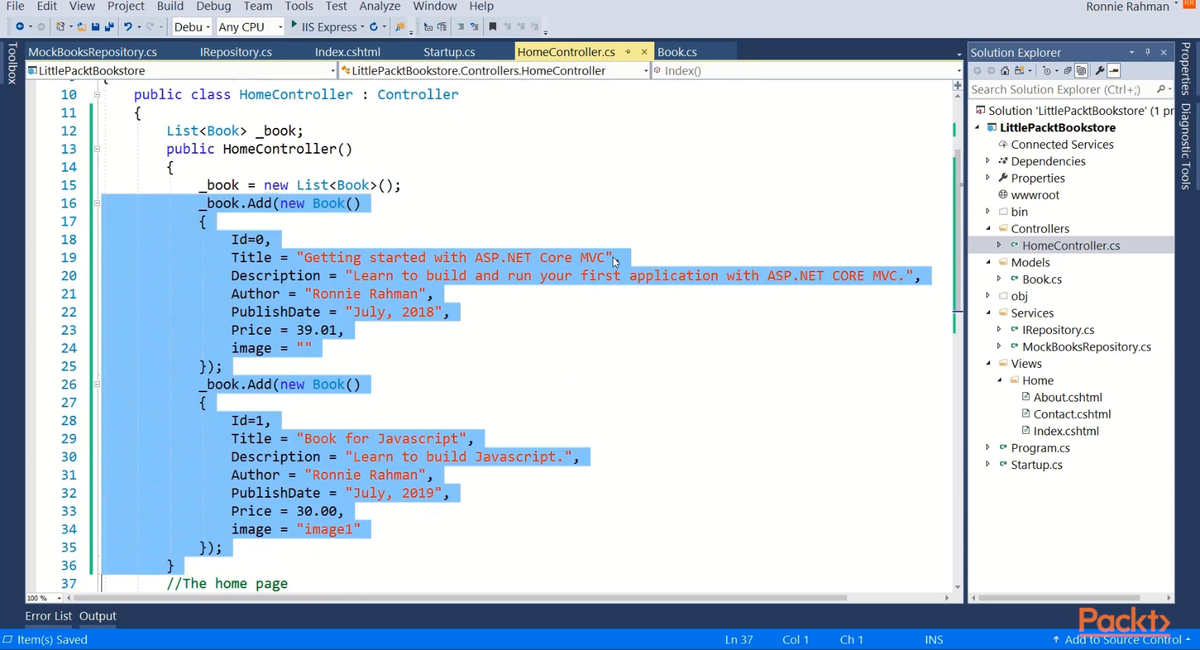Open the Any CPU platform dropdown
The height and width of the screenshot is (650, 1200).
250,26
